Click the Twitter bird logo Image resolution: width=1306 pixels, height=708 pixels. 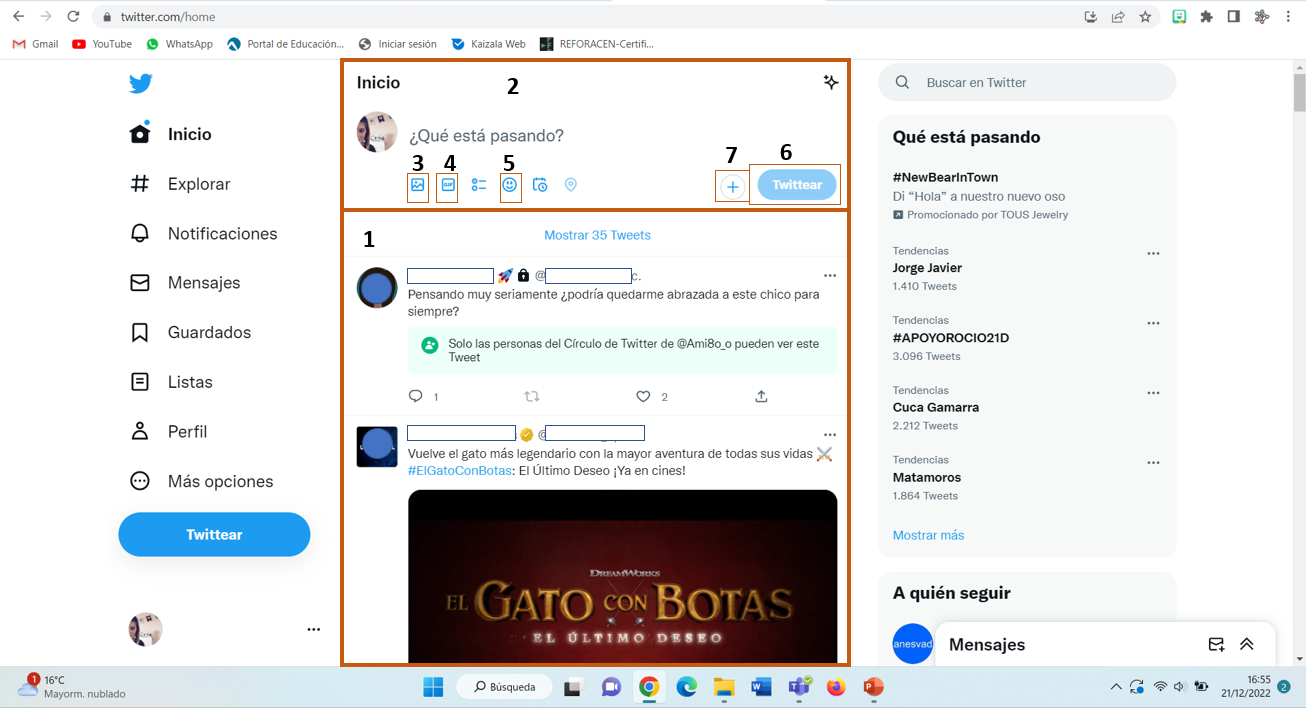tap(140, 83)
